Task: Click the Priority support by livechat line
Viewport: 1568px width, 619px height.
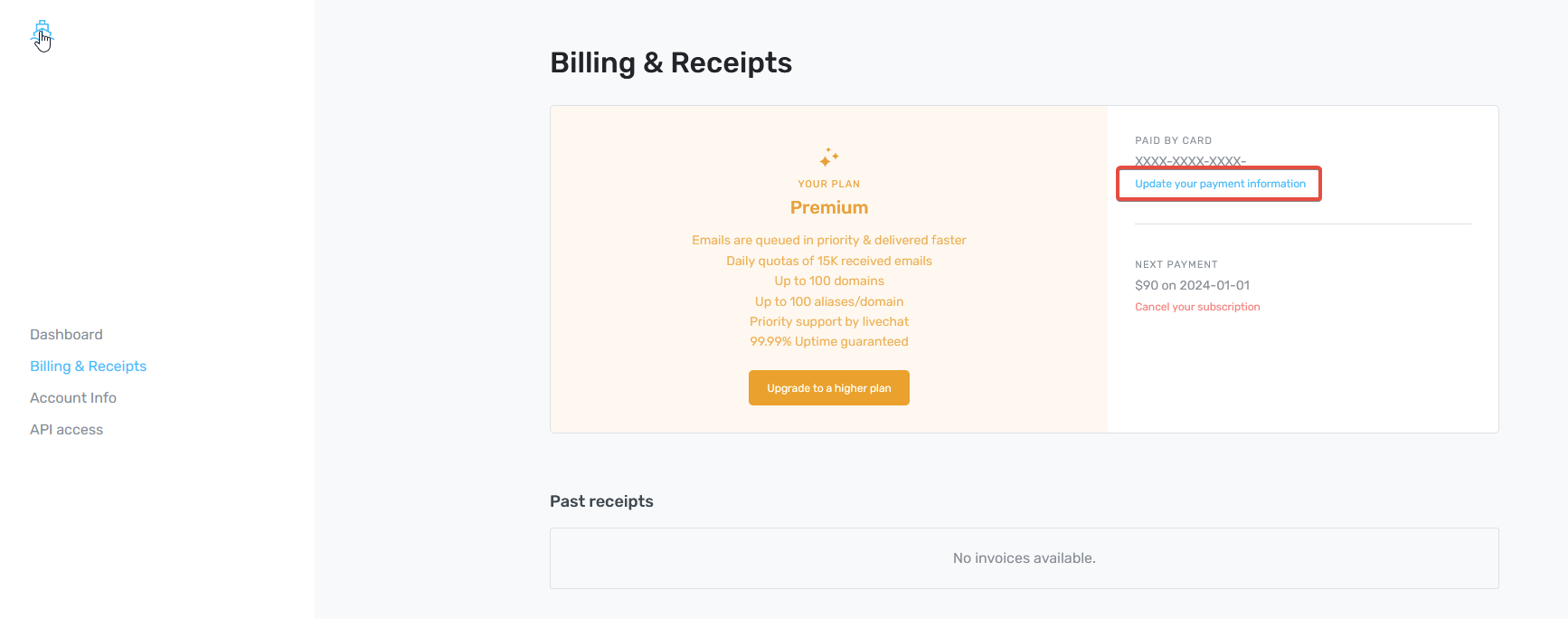Action: (828, 321)
